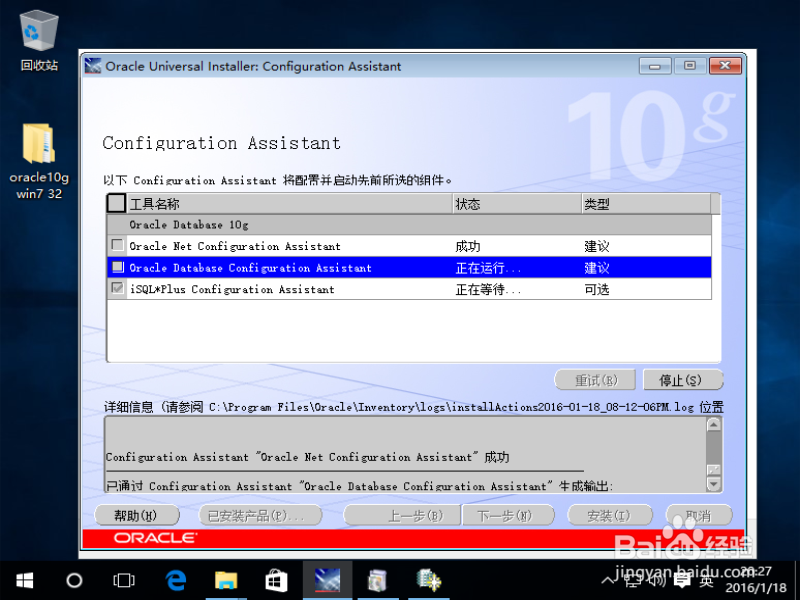This screenshot has width=800, height=600.
Task: Click the Oracle icon in installer title bar
Action: (x=93, y=65)
